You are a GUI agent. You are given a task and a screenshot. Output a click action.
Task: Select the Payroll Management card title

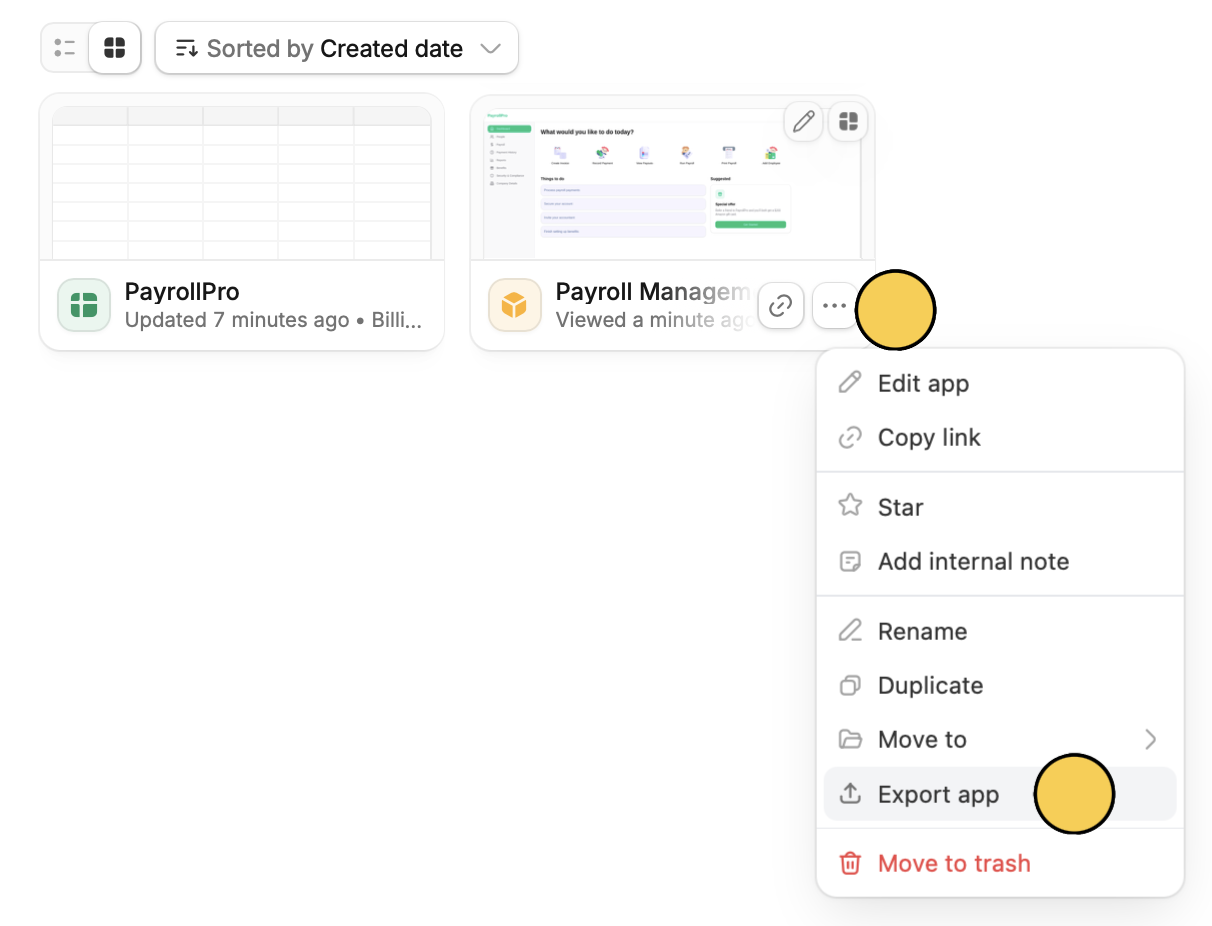click(653, 292)
